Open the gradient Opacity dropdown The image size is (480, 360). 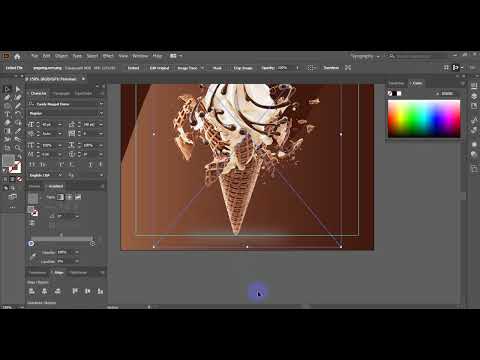coord(77,252)
